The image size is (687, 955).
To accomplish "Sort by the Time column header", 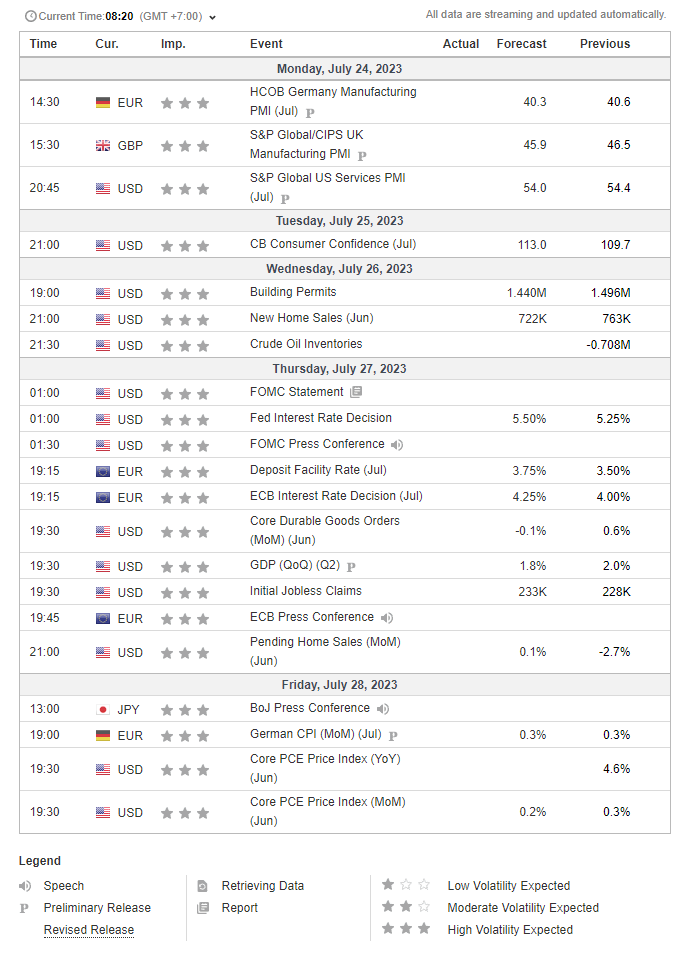I will coord(43,44).
